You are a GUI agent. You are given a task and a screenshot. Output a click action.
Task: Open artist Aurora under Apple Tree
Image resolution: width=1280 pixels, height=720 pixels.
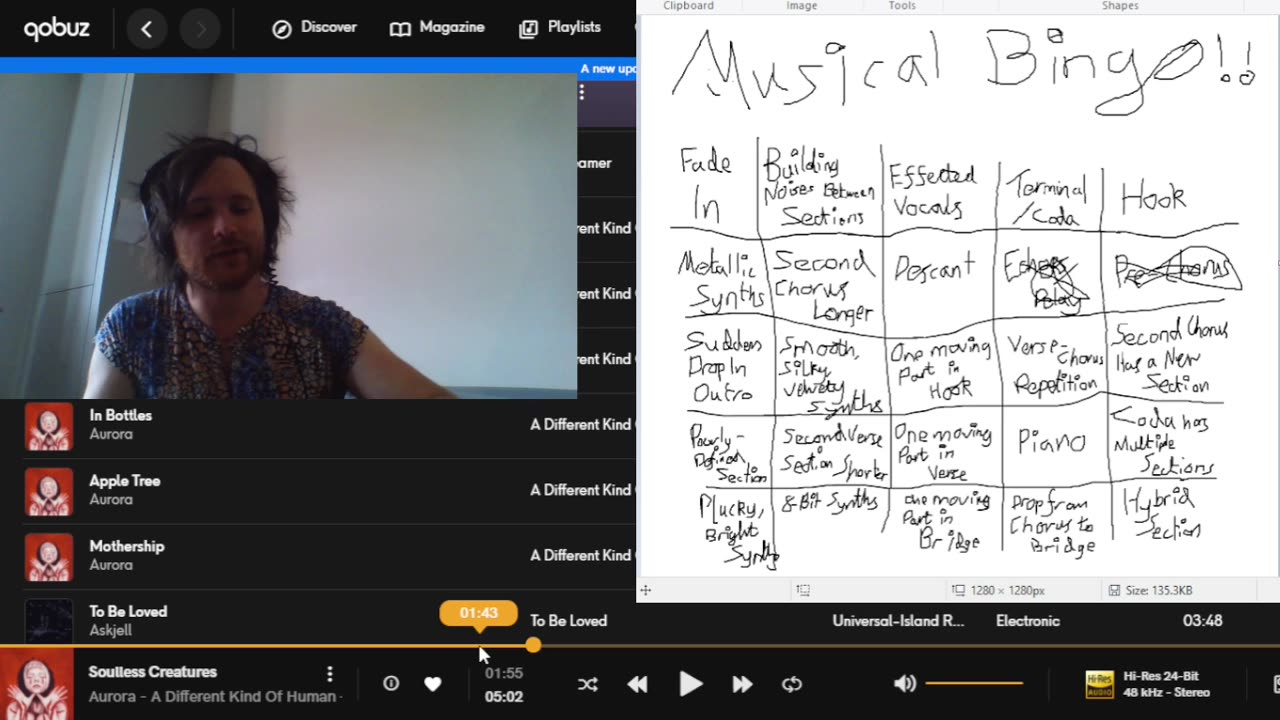tap(111, 499)
